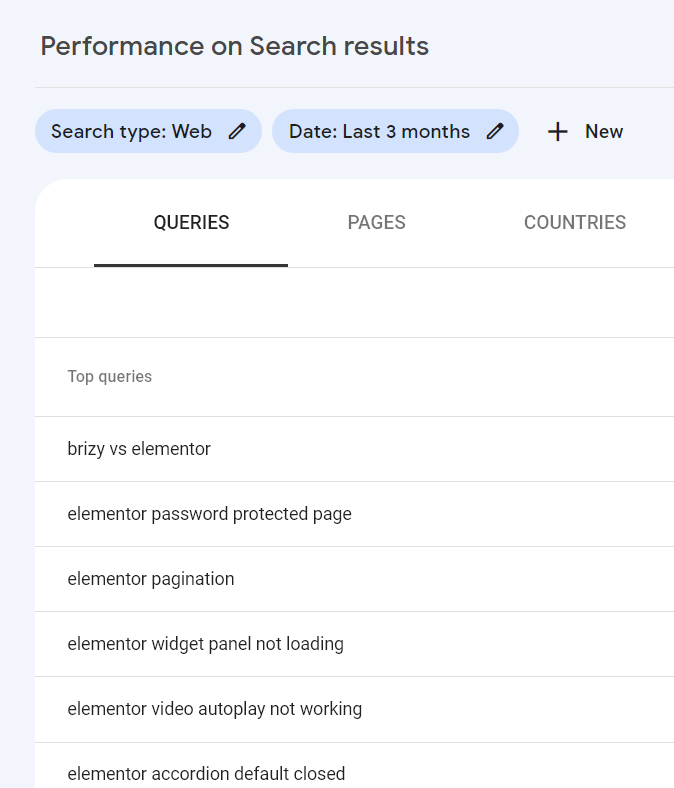Open query elementor password protected page
This screenshot has width=674, height=788.
tap(354, 514)
